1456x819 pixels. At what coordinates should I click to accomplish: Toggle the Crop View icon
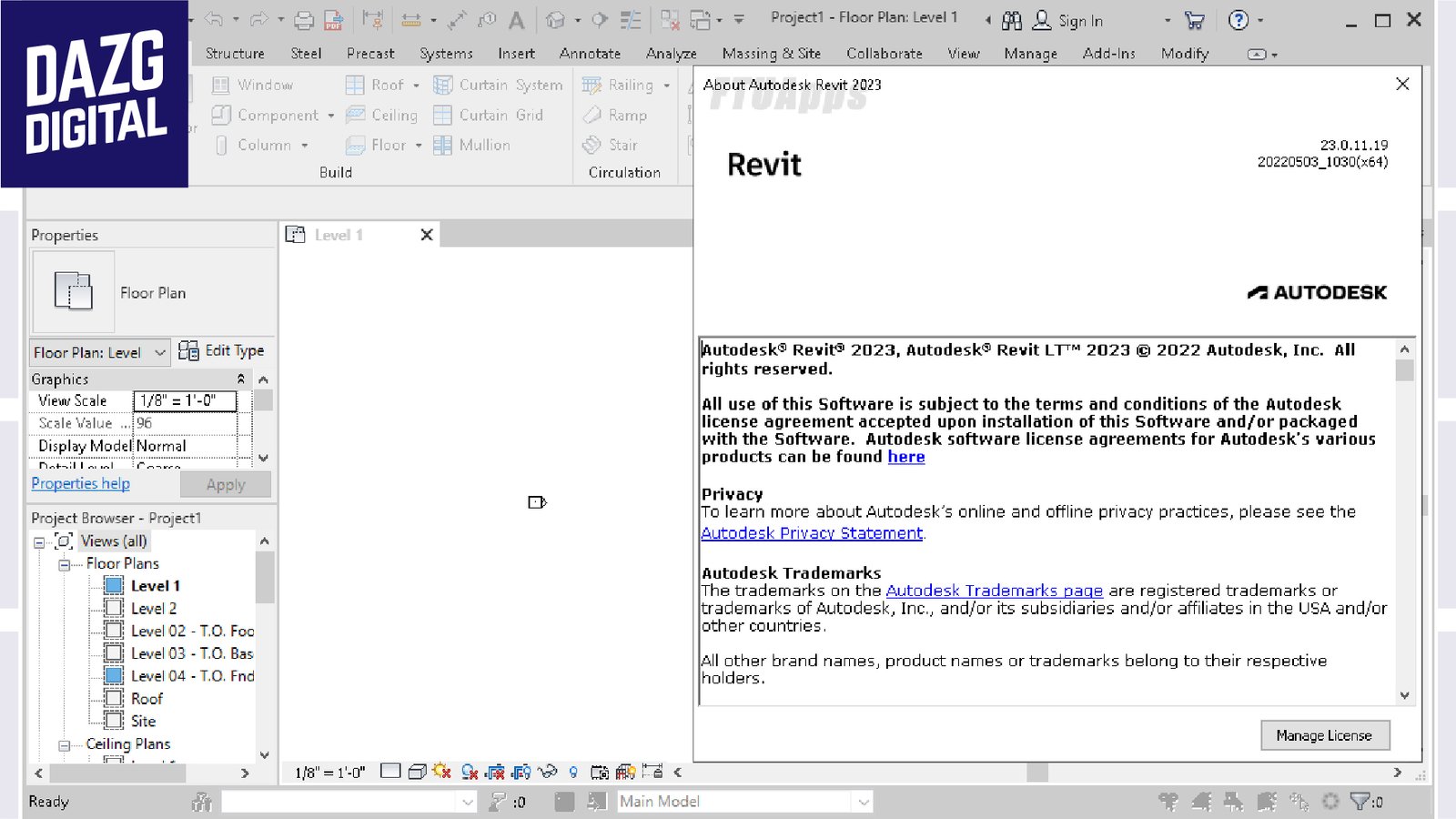[x=495, y=772]
